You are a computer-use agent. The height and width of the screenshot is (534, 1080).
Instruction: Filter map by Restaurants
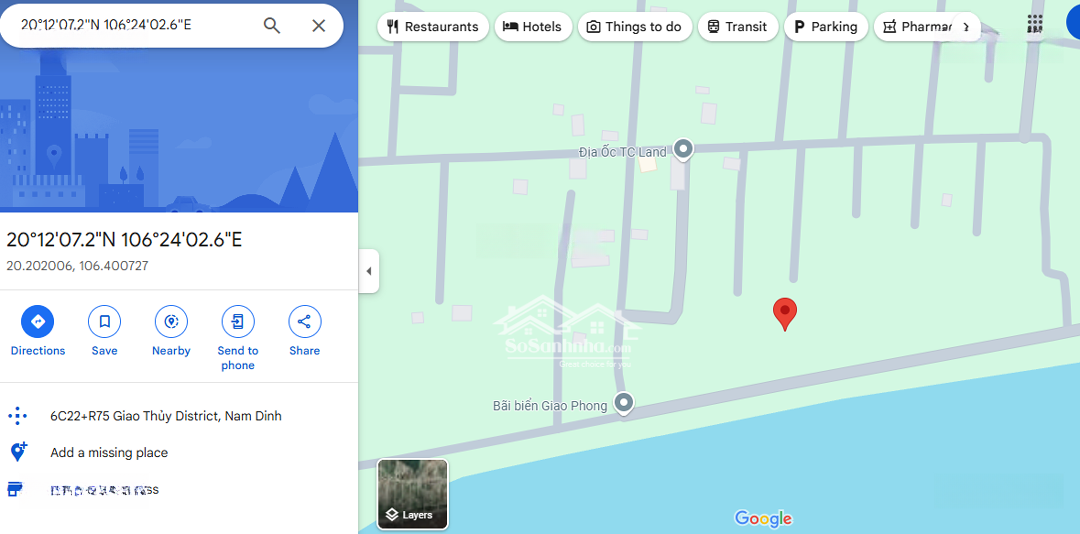click(x=433, y=27)
